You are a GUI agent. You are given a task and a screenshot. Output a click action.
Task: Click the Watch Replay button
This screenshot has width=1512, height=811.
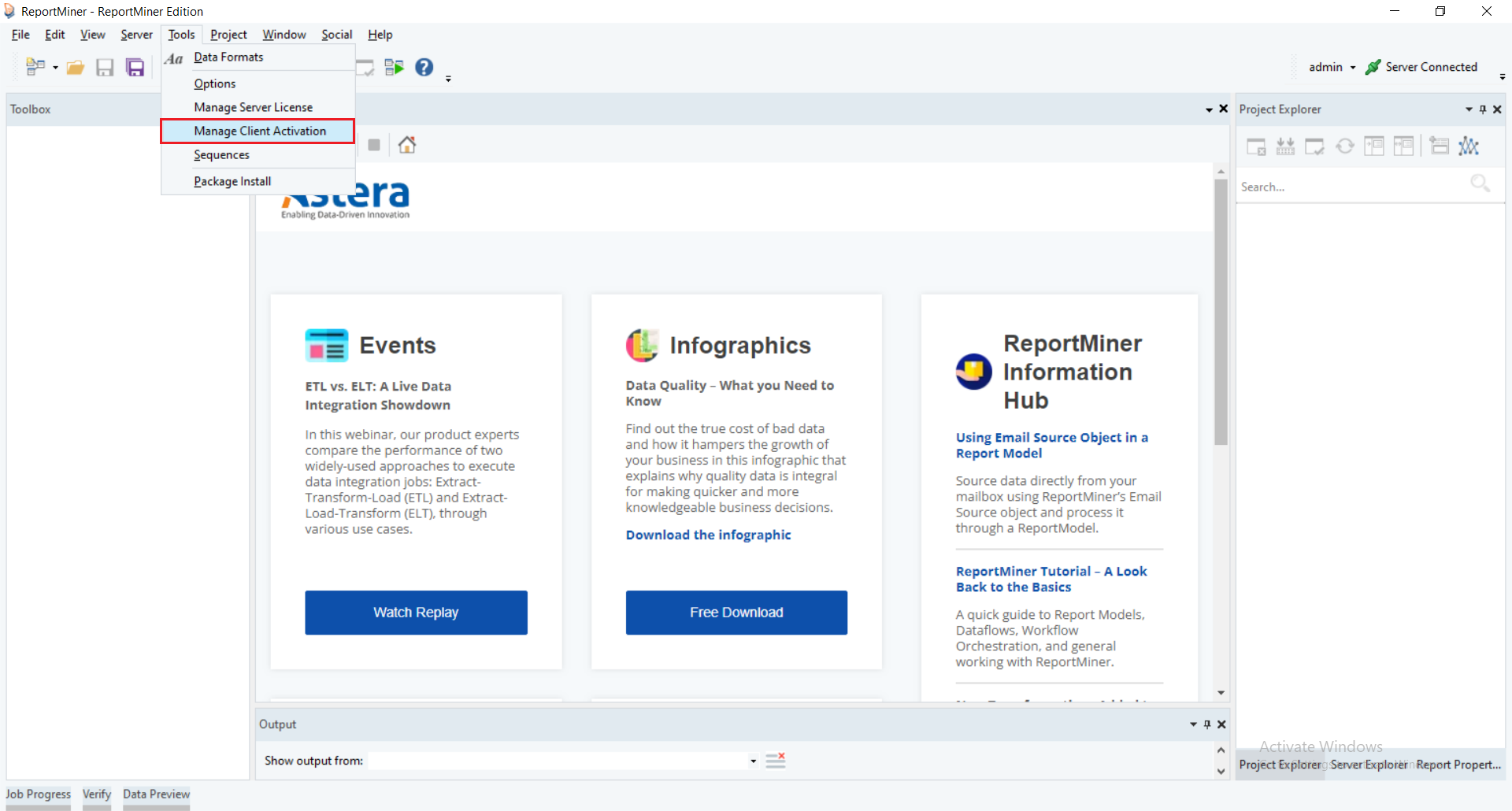point(416,613)
